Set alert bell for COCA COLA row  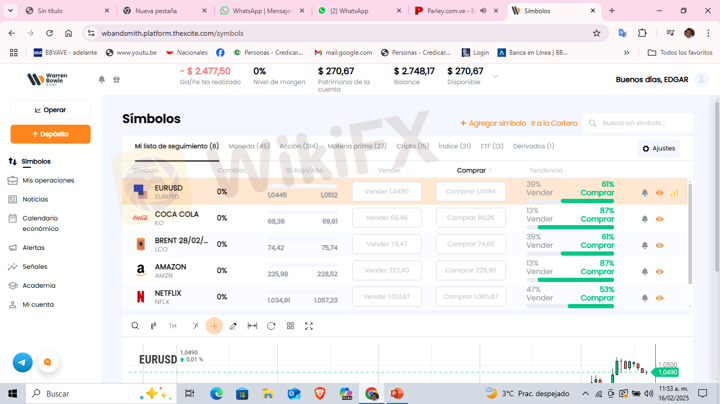(645, 219)
